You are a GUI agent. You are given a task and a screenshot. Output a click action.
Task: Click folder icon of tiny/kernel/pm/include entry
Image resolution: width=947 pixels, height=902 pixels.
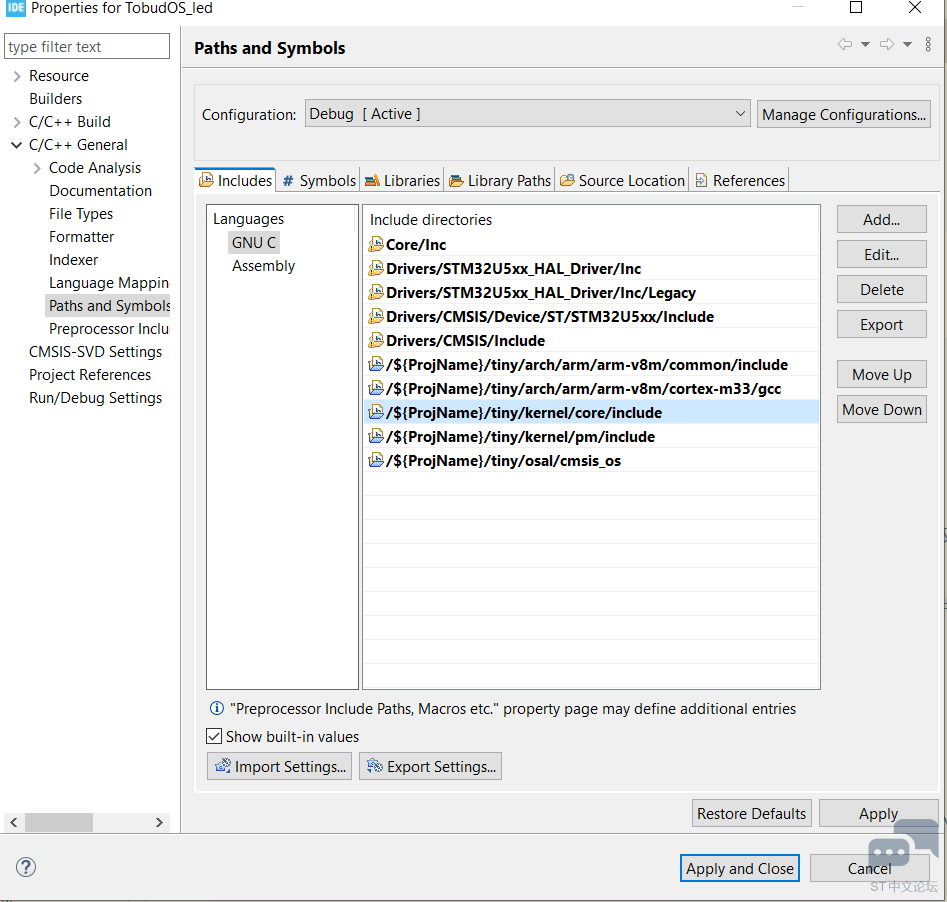(376, 436)
